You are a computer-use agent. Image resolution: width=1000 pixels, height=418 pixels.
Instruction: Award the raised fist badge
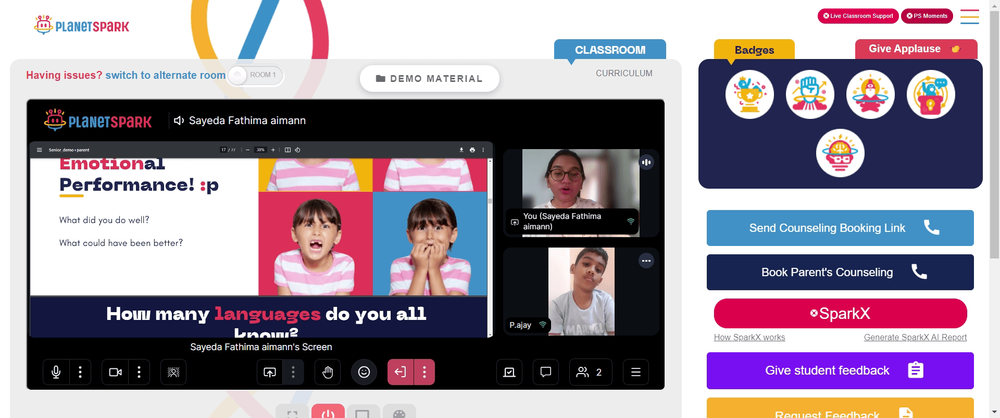click(810, 94)
